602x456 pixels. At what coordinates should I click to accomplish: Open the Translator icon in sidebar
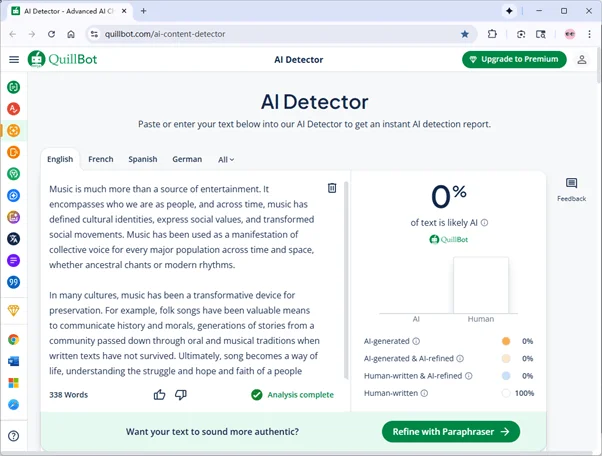coord(14,239)
